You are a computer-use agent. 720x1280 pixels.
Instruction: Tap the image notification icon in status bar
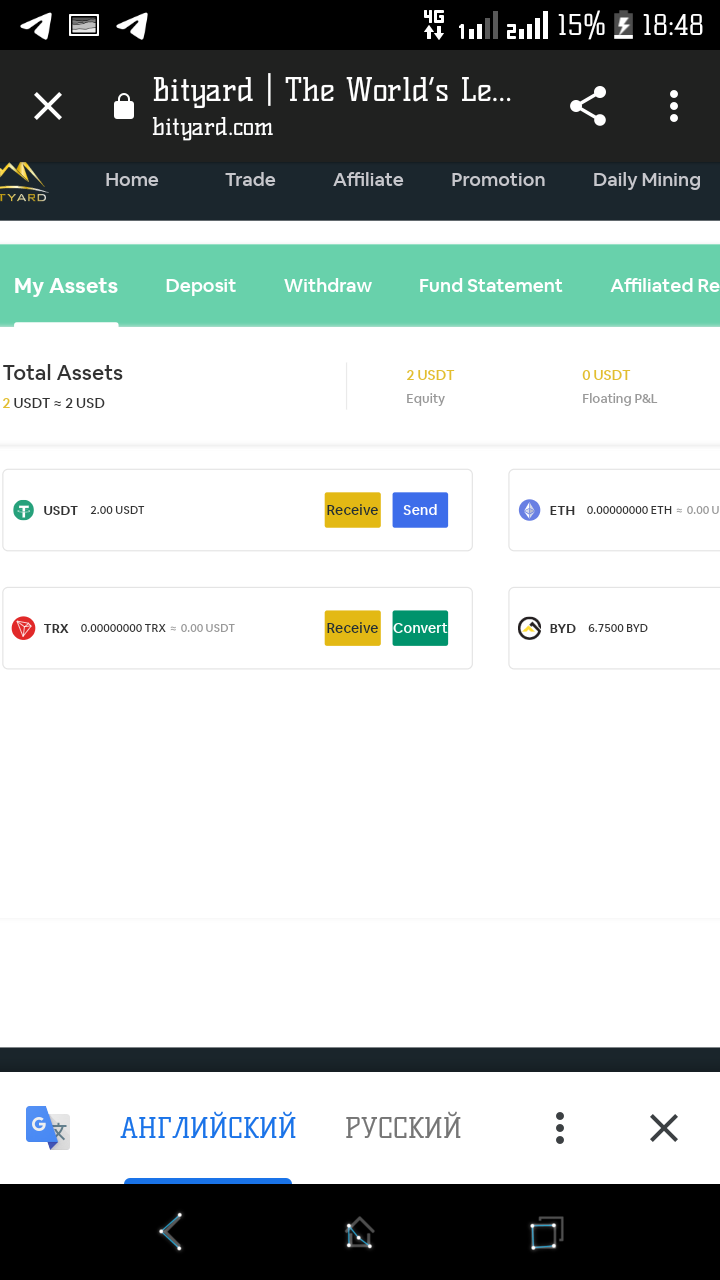tap(84, 25)
